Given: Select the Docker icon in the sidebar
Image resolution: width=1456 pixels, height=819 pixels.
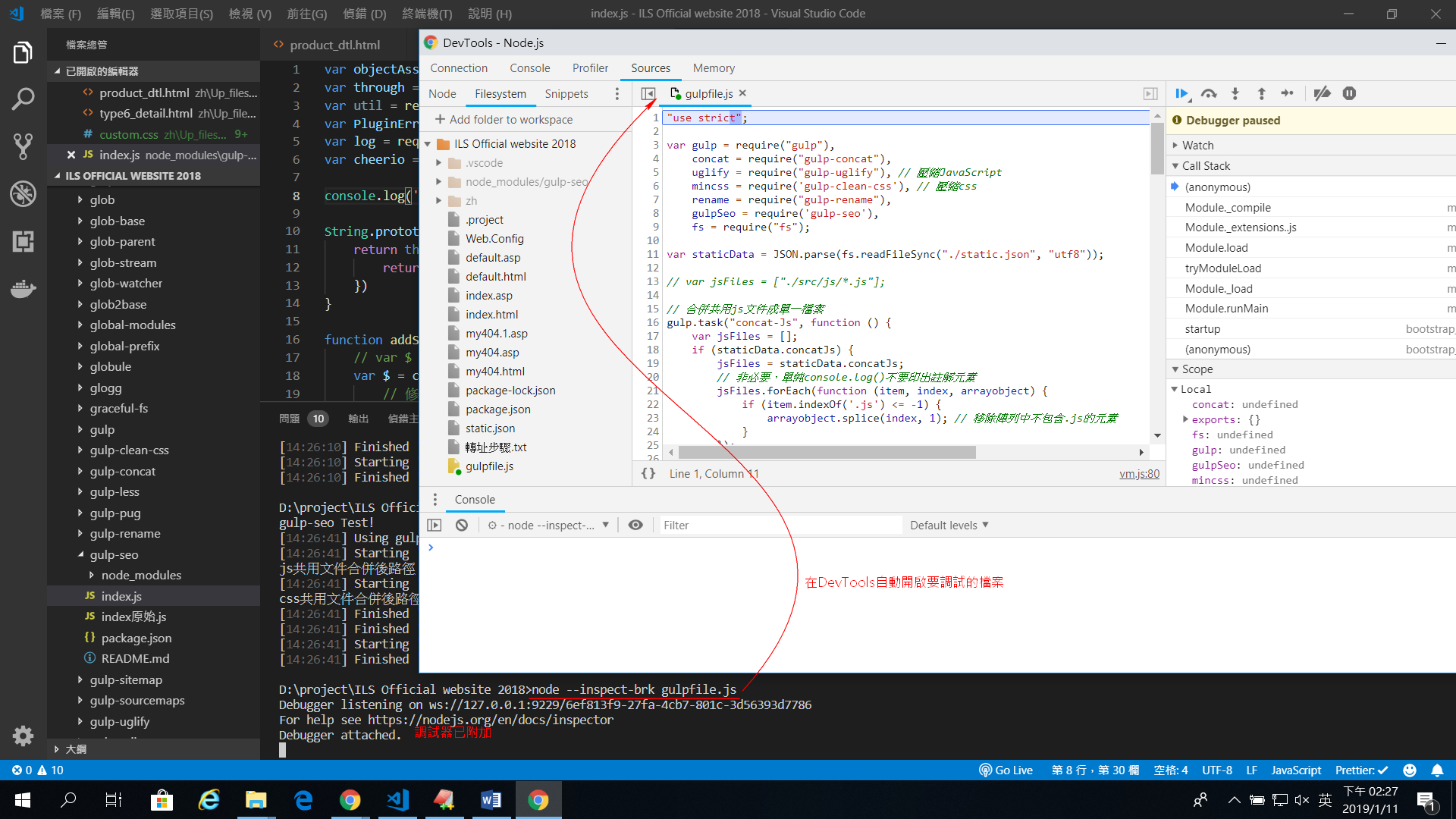Looking at the screenshot, I should [23, 288].
